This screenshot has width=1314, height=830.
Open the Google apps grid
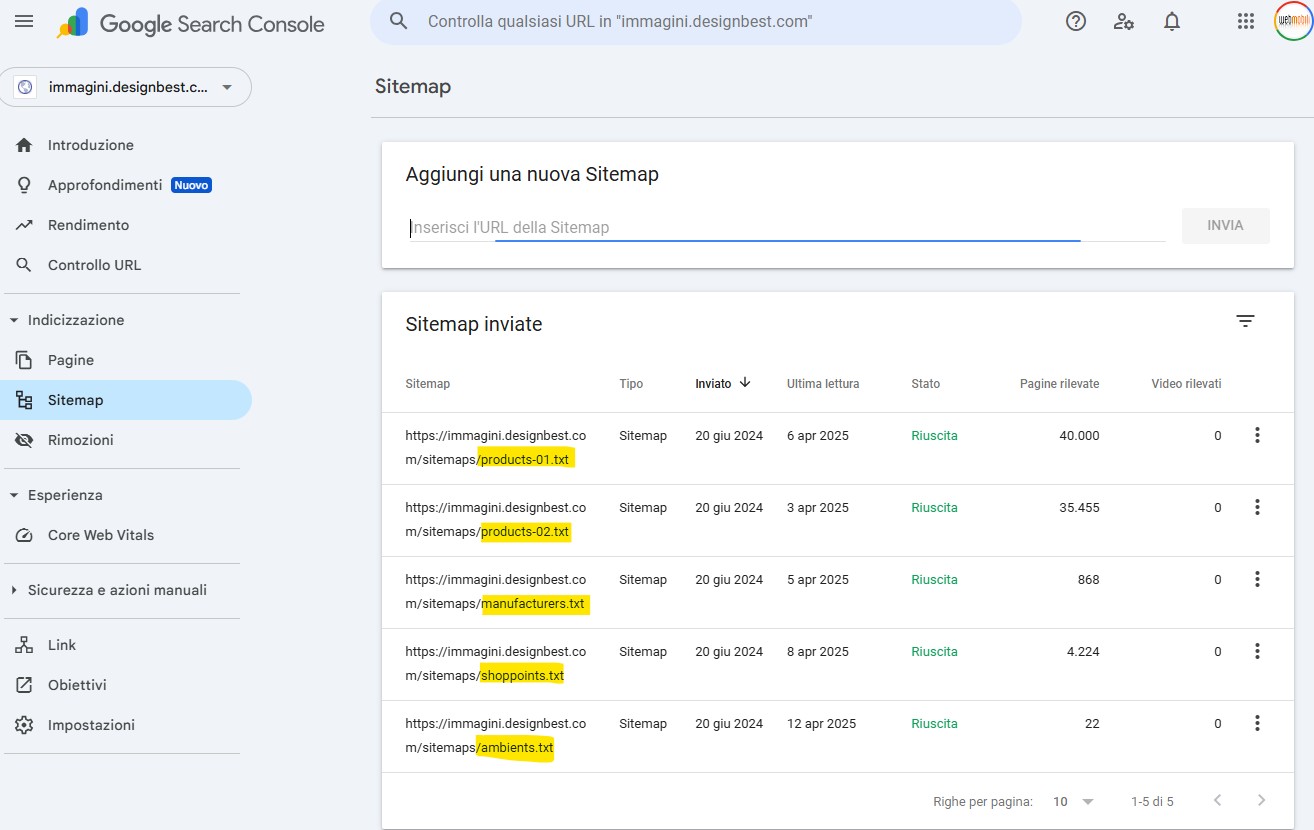point(1245,21)
